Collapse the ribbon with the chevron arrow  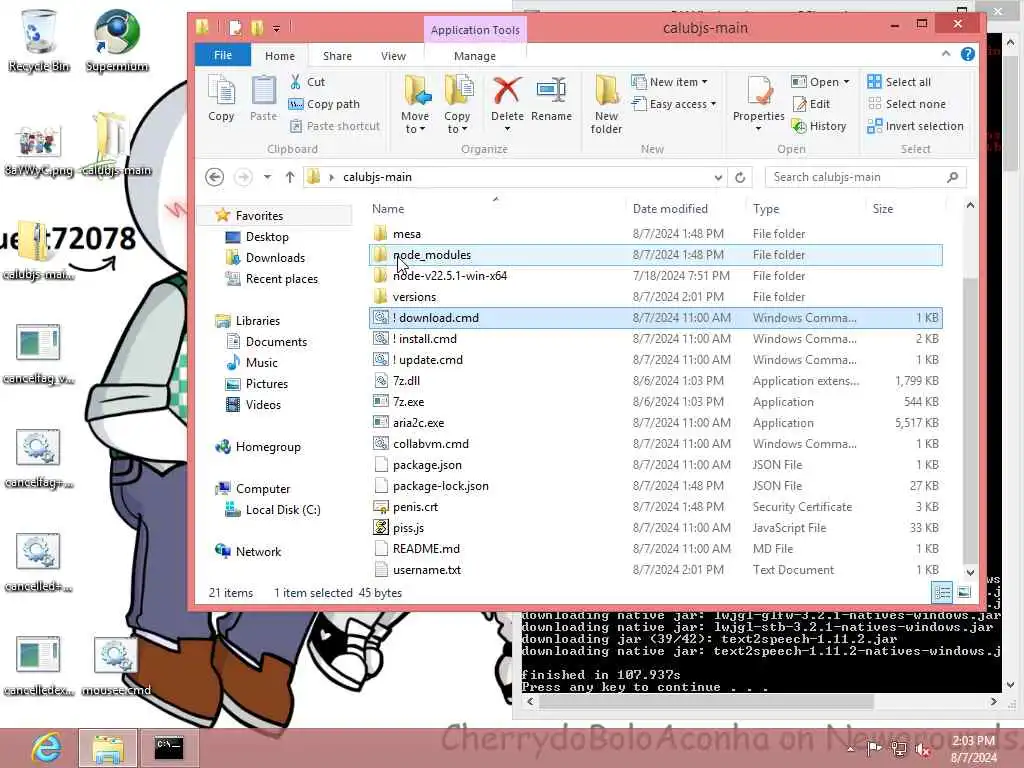(946, 54)
